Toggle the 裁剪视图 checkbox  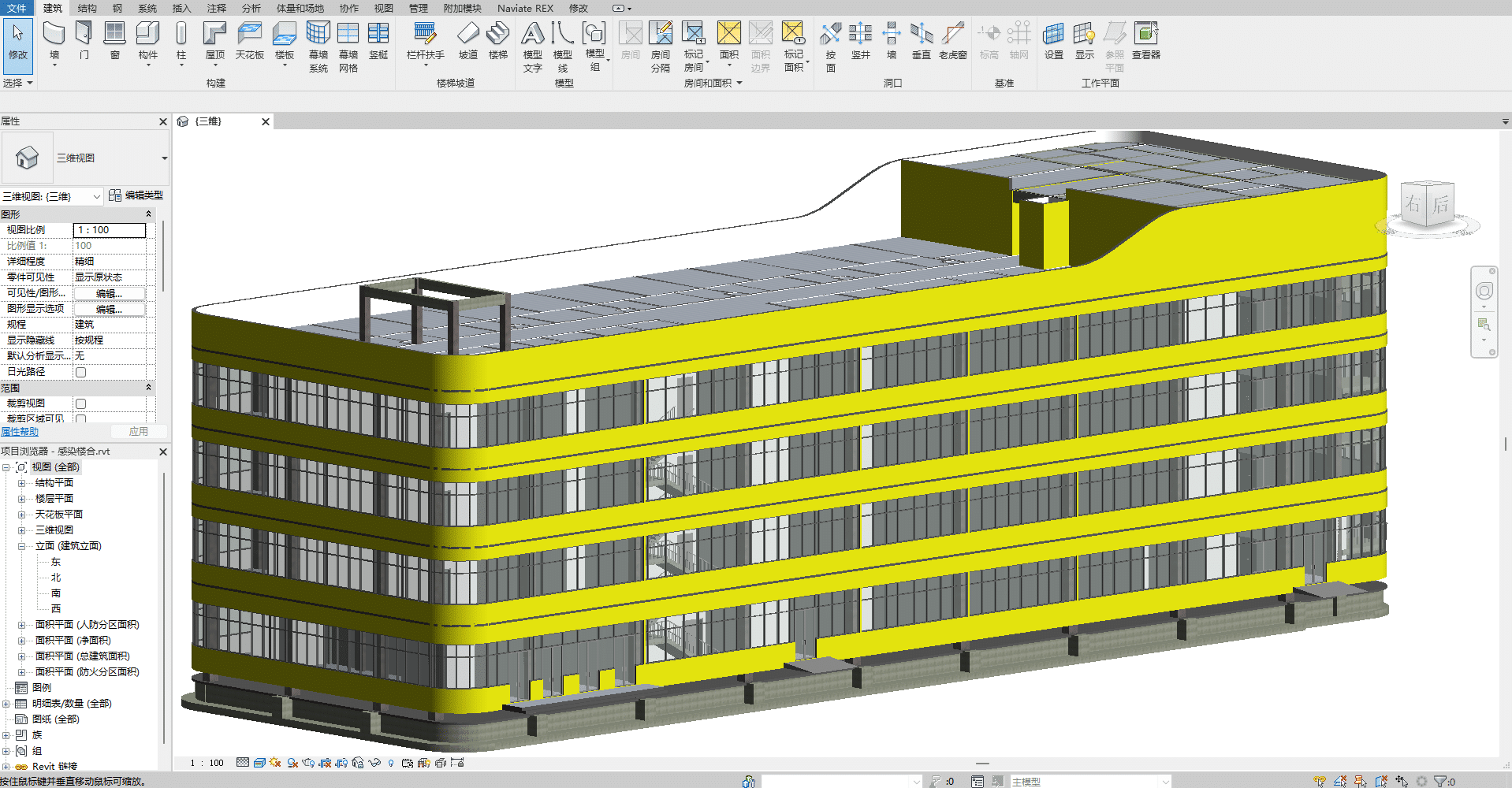click(x=80, y=403)
